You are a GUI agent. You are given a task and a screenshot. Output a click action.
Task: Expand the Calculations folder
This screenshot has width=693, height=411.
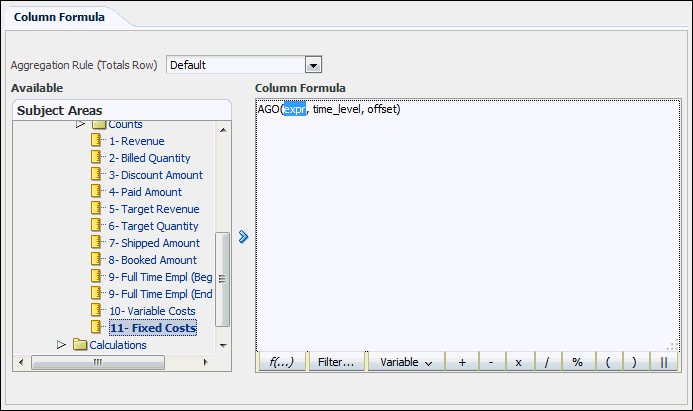(61, 344)
